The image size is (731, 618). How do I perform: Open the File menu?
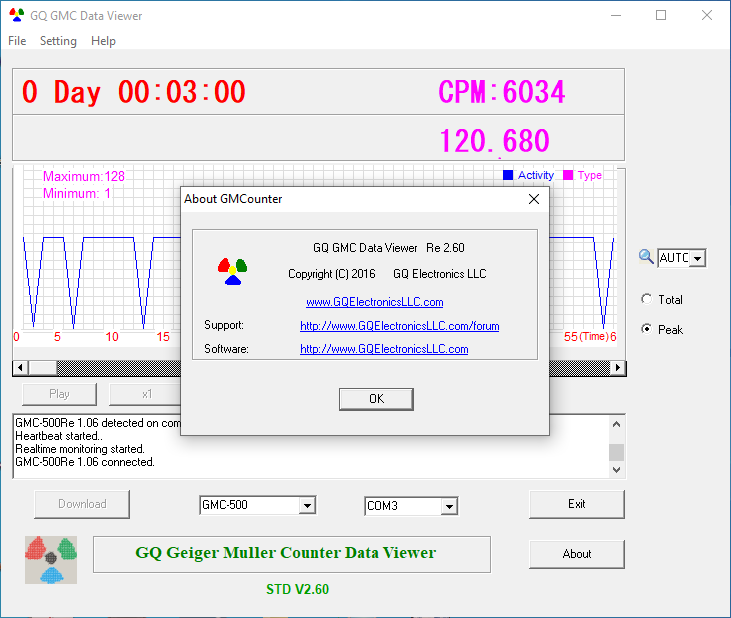(x=17, y=41)
